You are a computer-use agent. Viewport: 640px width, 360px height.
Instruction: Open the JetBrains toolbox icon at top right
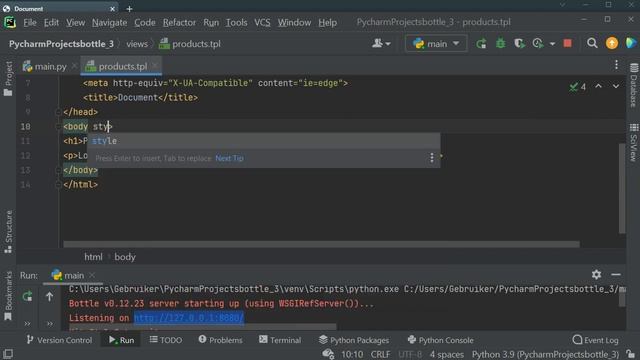click(x=631, y=43)
